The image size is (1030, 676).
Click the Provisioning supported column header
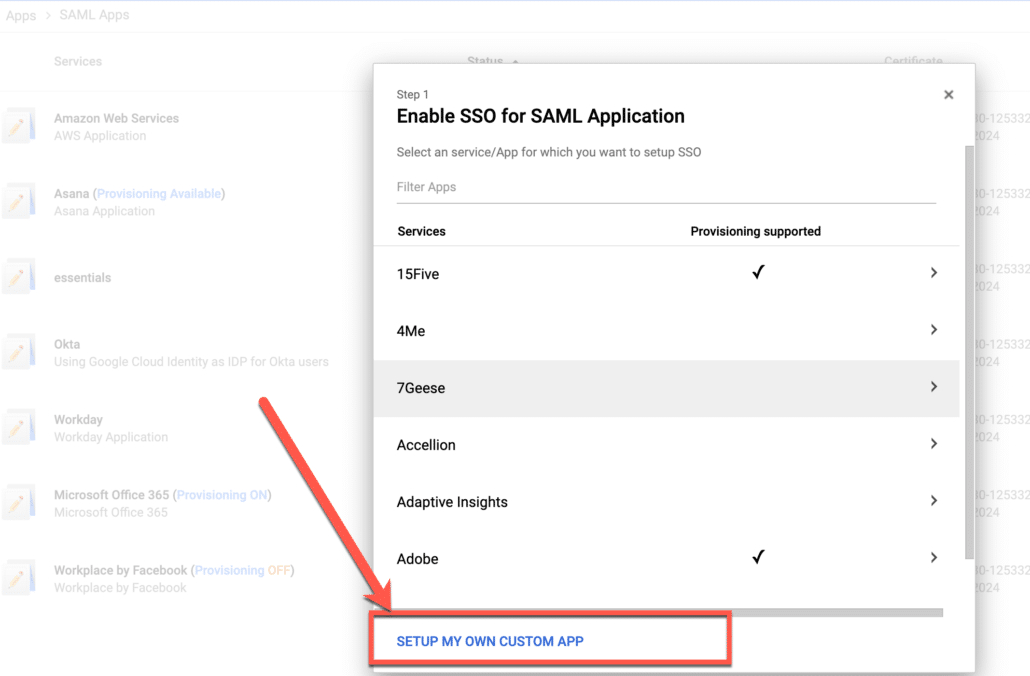tap(755, 231)
